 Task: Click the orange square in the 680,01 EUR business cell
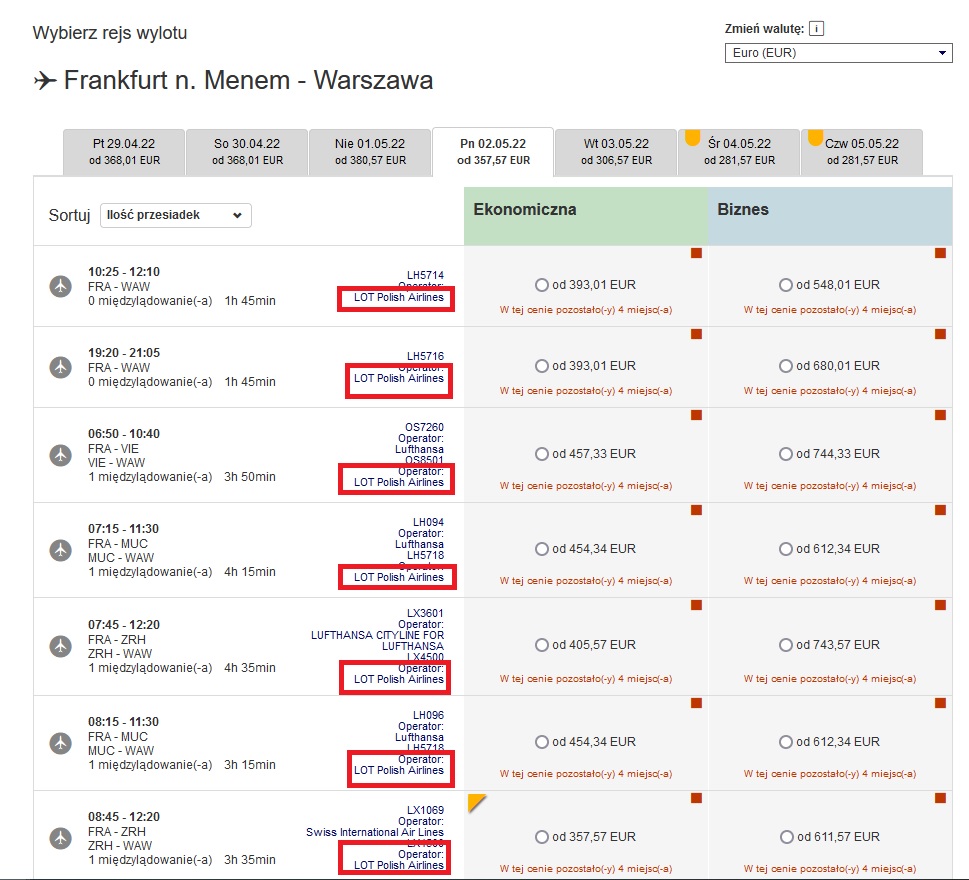coord(941,334)
